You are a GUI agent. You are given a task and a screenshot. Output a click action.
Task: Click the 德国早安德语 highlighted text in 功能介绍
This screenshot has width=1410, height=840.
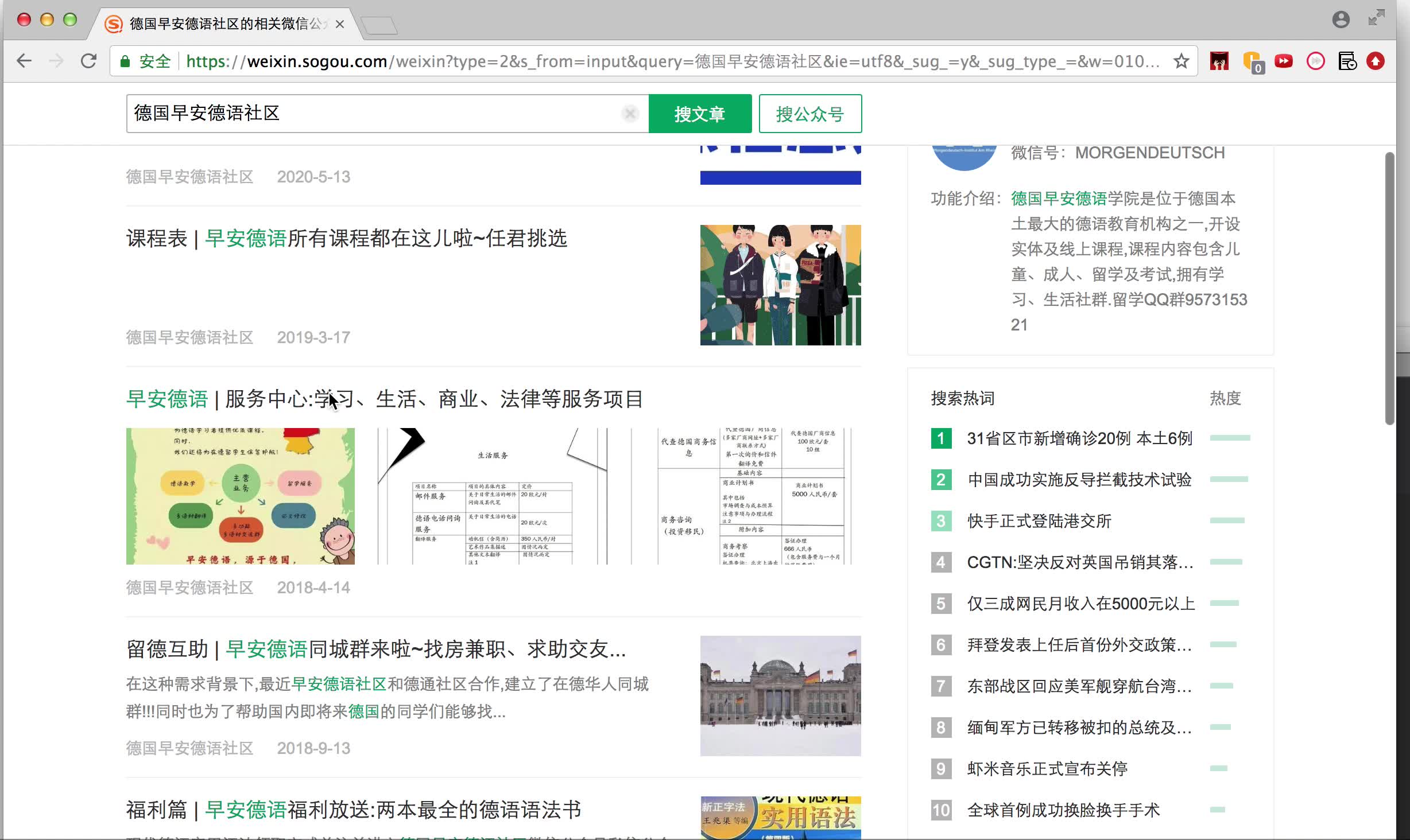click(x=1059, y=199)
